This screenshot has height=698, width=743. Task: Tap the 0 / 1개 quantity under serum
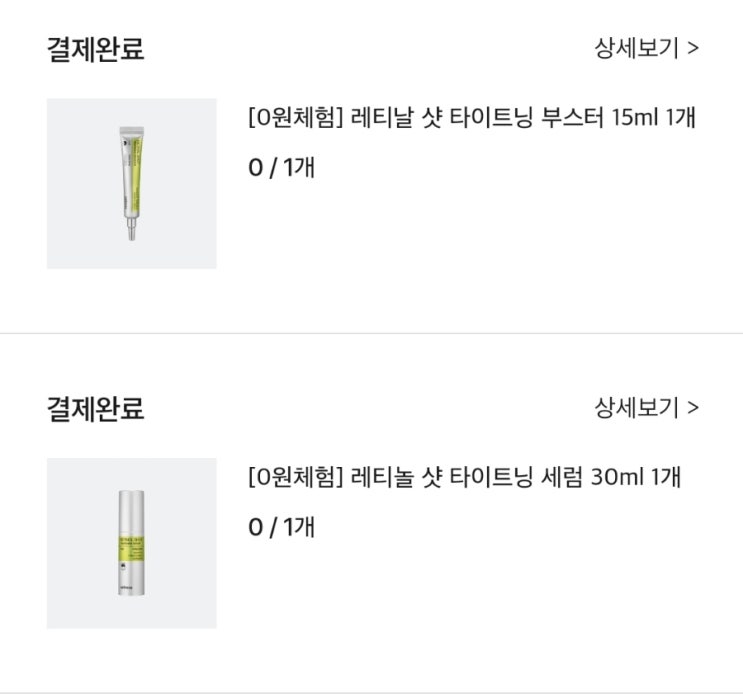281,526
